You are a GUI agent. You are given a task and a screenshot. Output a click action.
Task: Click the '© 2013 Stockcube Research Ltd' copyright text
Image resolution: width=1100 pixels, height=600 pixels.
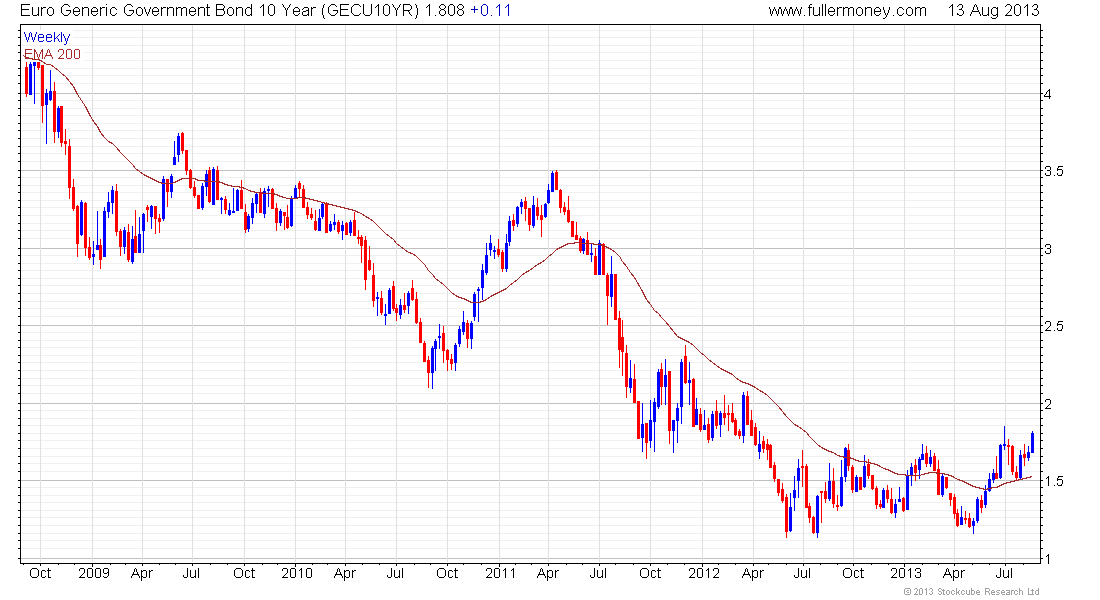[x=971, y=592]
